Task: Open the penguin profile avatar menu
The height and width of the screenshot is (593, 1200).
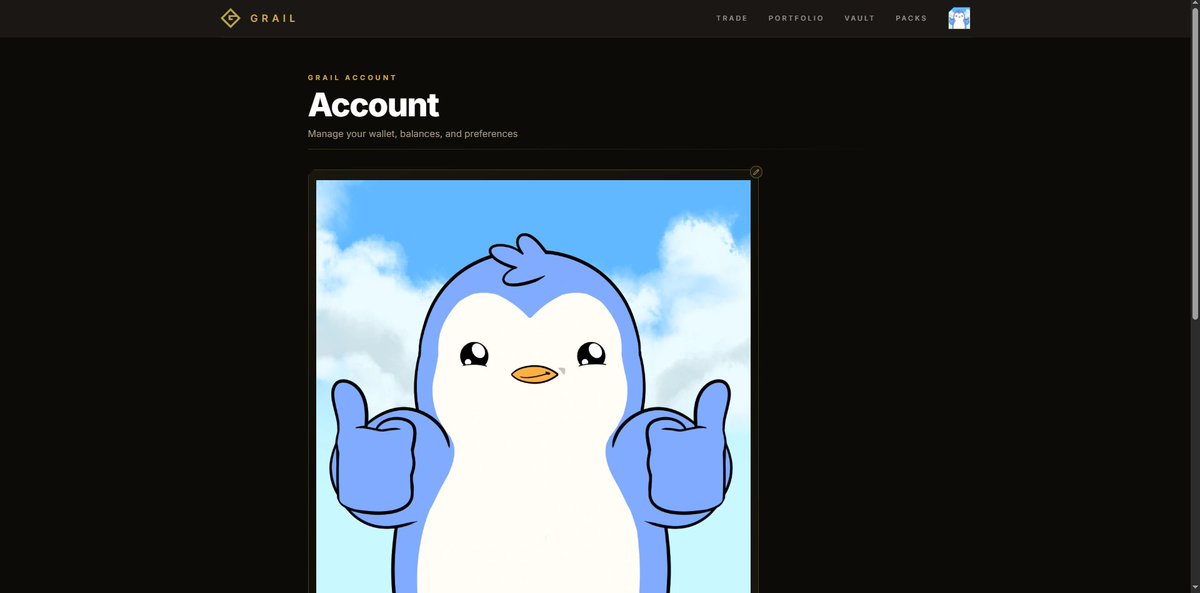Action: 959,18
